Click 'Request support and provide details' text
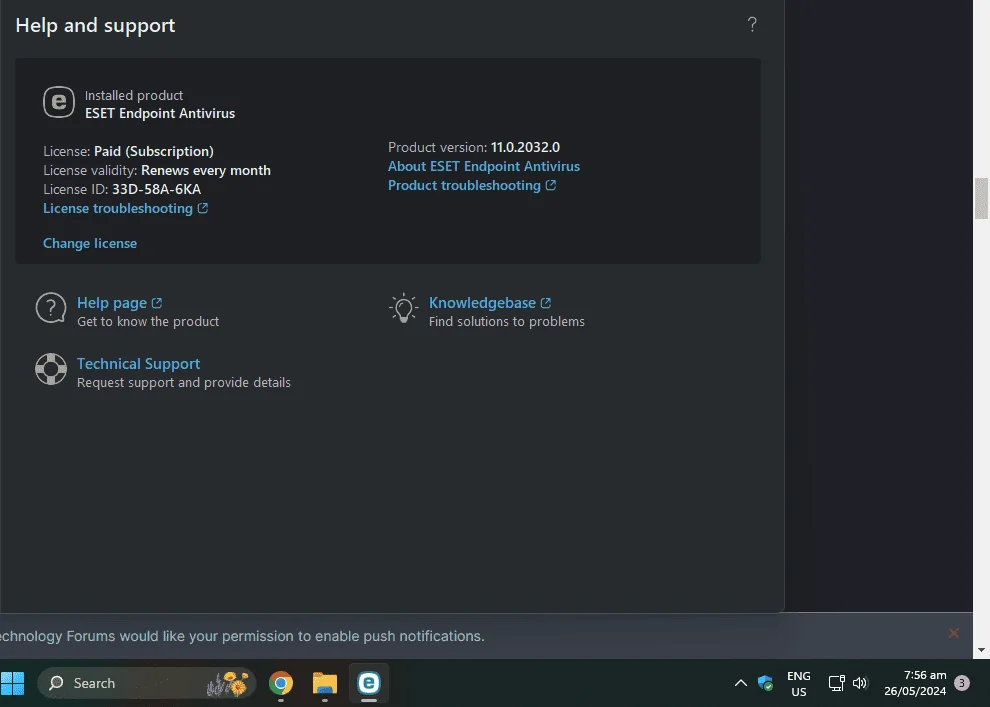 point(184,383)
